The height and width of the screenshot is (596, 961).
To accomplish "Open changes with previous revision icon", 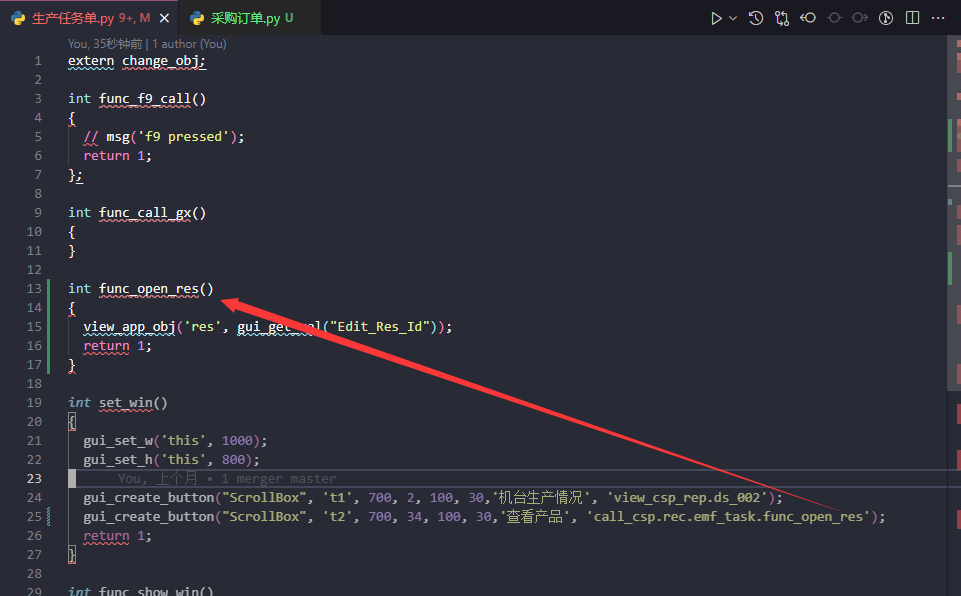I will 808,18.
